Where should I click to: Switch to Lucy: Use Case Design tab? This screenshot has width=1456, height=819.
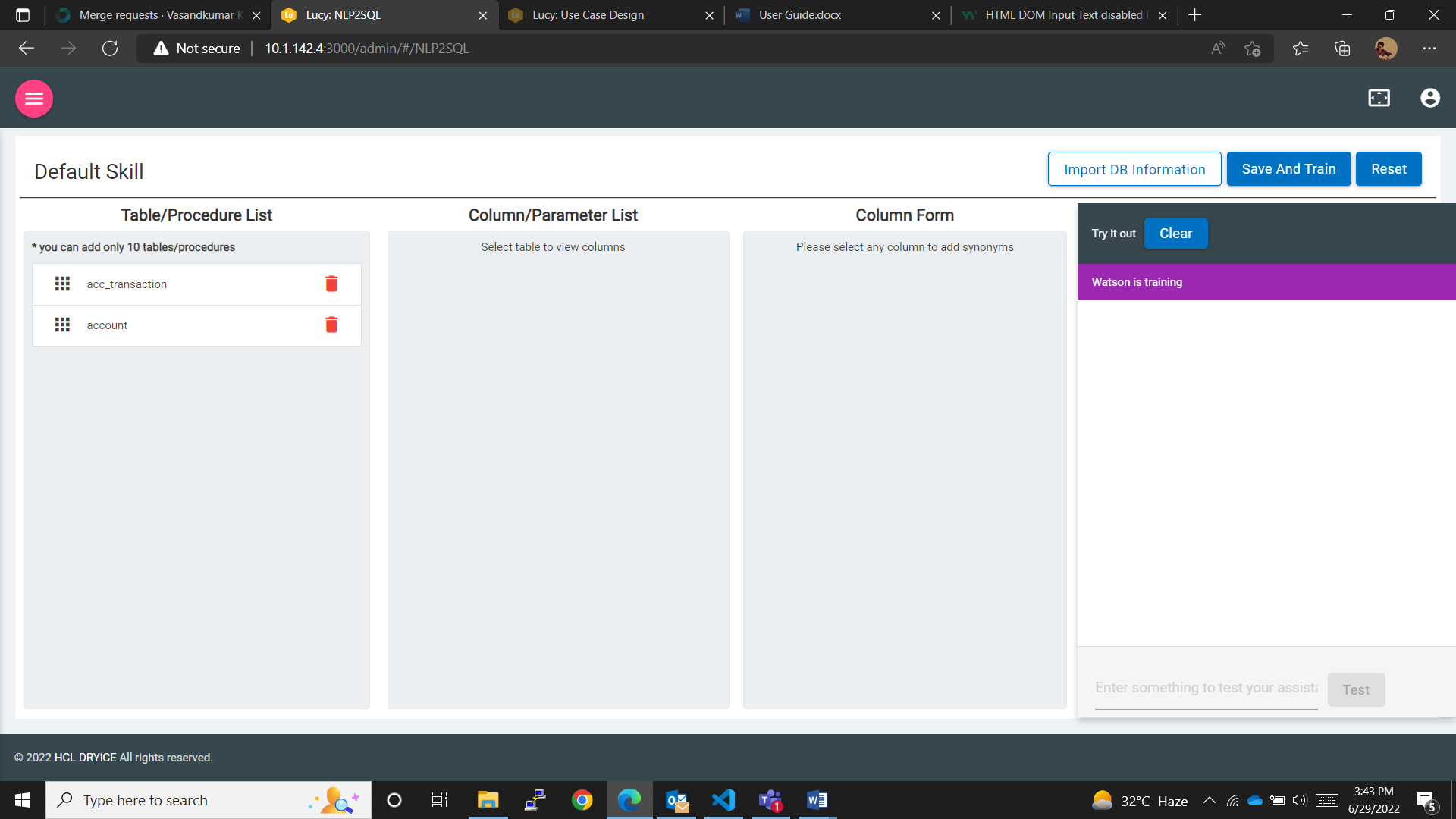click(x=588, y=15)
